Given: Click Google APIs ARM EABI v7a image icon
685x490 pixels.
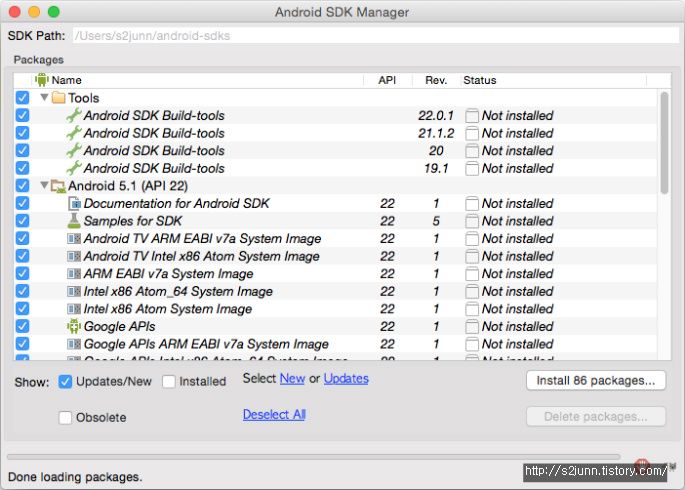Looking at the screenshot, I should [74, 344].
